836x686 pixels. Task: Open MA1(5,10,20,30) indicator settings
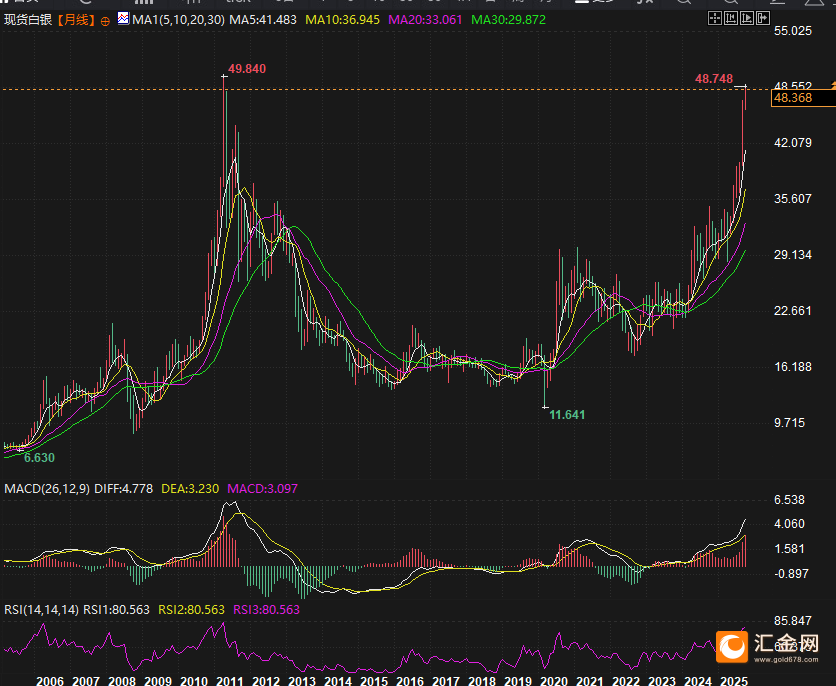tap(178, 20)
